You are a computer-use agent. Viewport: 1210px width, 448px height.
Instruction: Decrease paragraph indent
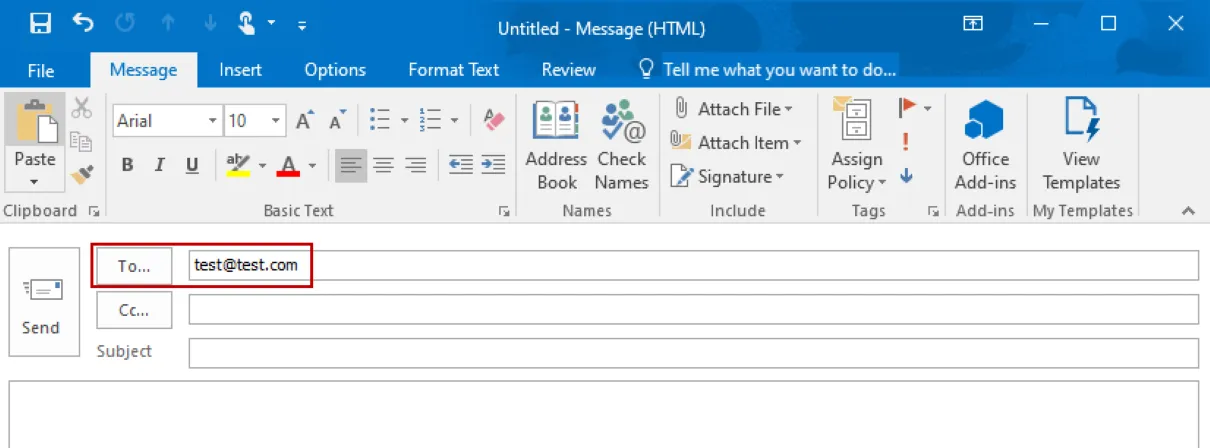pyautogui.click(x=460, y=165)
